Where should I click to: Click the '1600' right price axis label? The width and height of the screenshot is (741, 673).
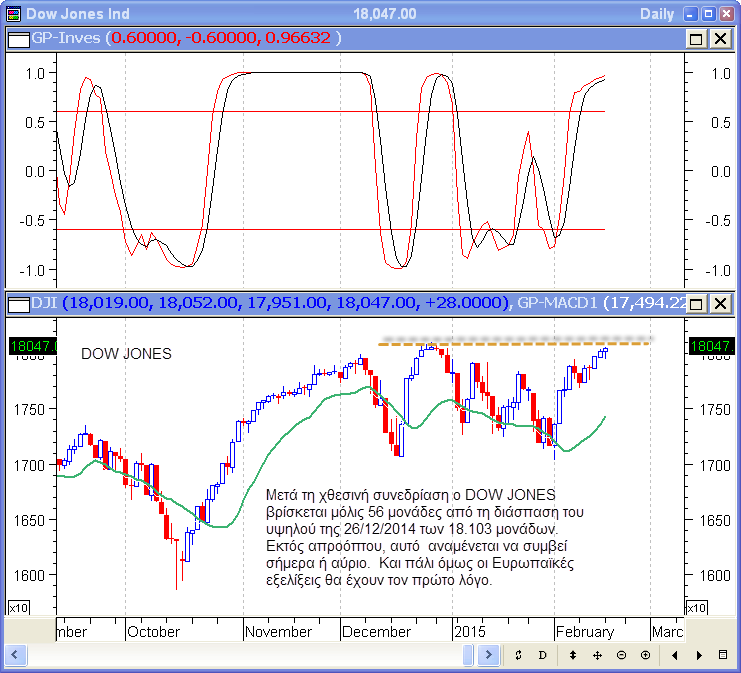point(715,576)
